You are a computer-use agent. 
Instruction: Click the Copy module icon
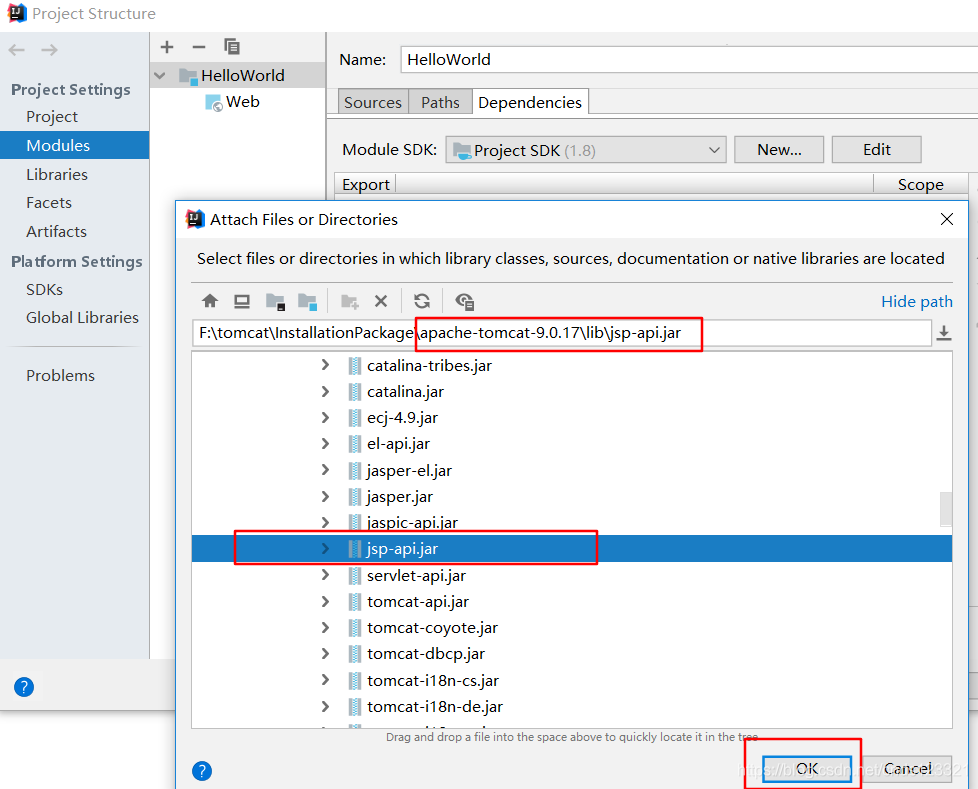pos(232,47)
